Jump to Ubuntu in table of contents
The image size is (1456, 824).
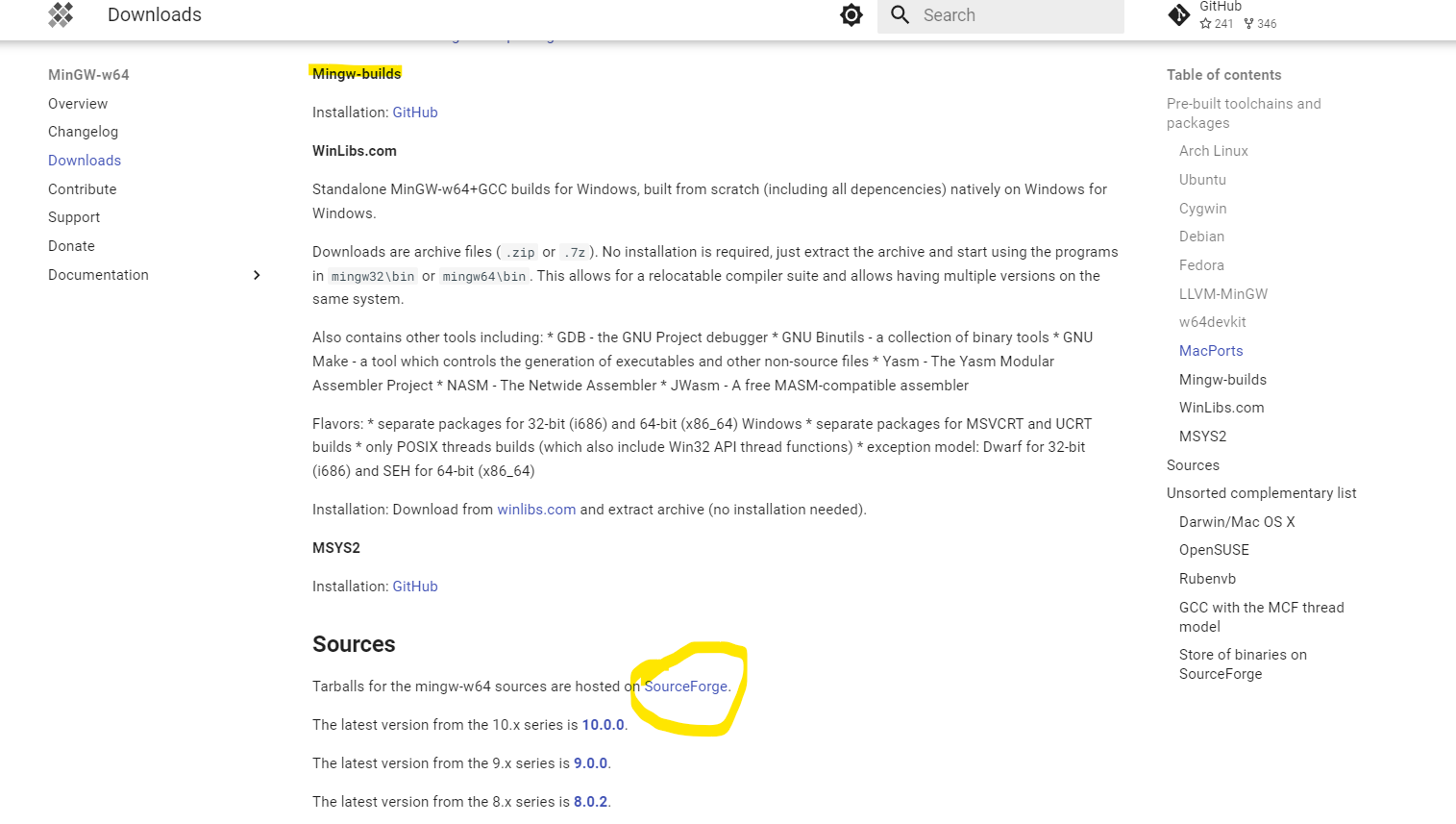[1202, 180]
